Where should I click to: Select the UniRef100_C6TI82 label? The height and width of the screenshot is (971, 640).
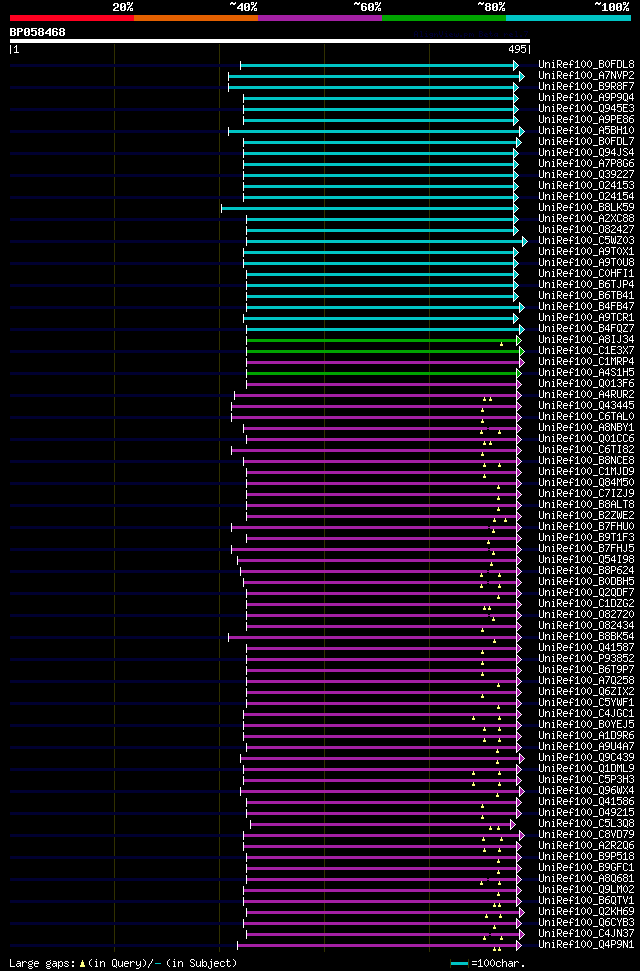coord(586,450)
